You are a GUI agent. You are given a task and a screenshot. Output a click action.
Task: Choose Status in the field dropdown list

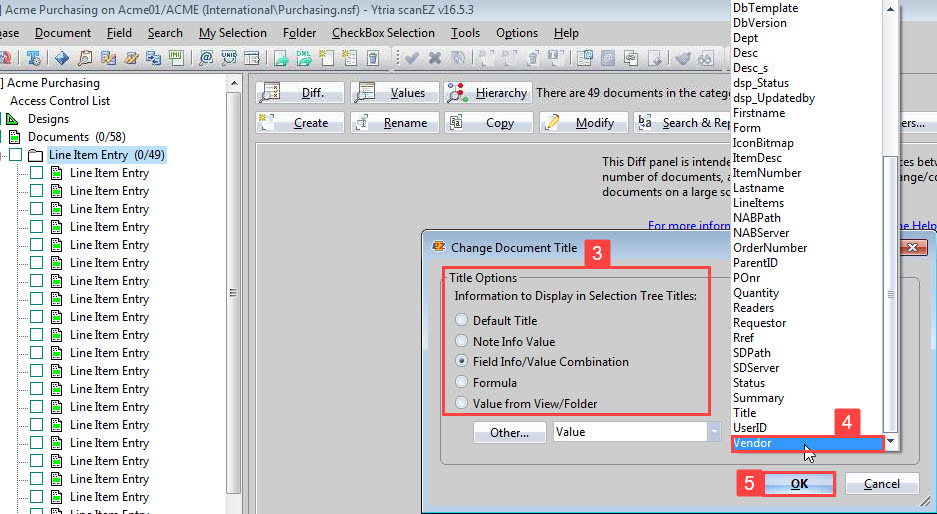point(807,383)
